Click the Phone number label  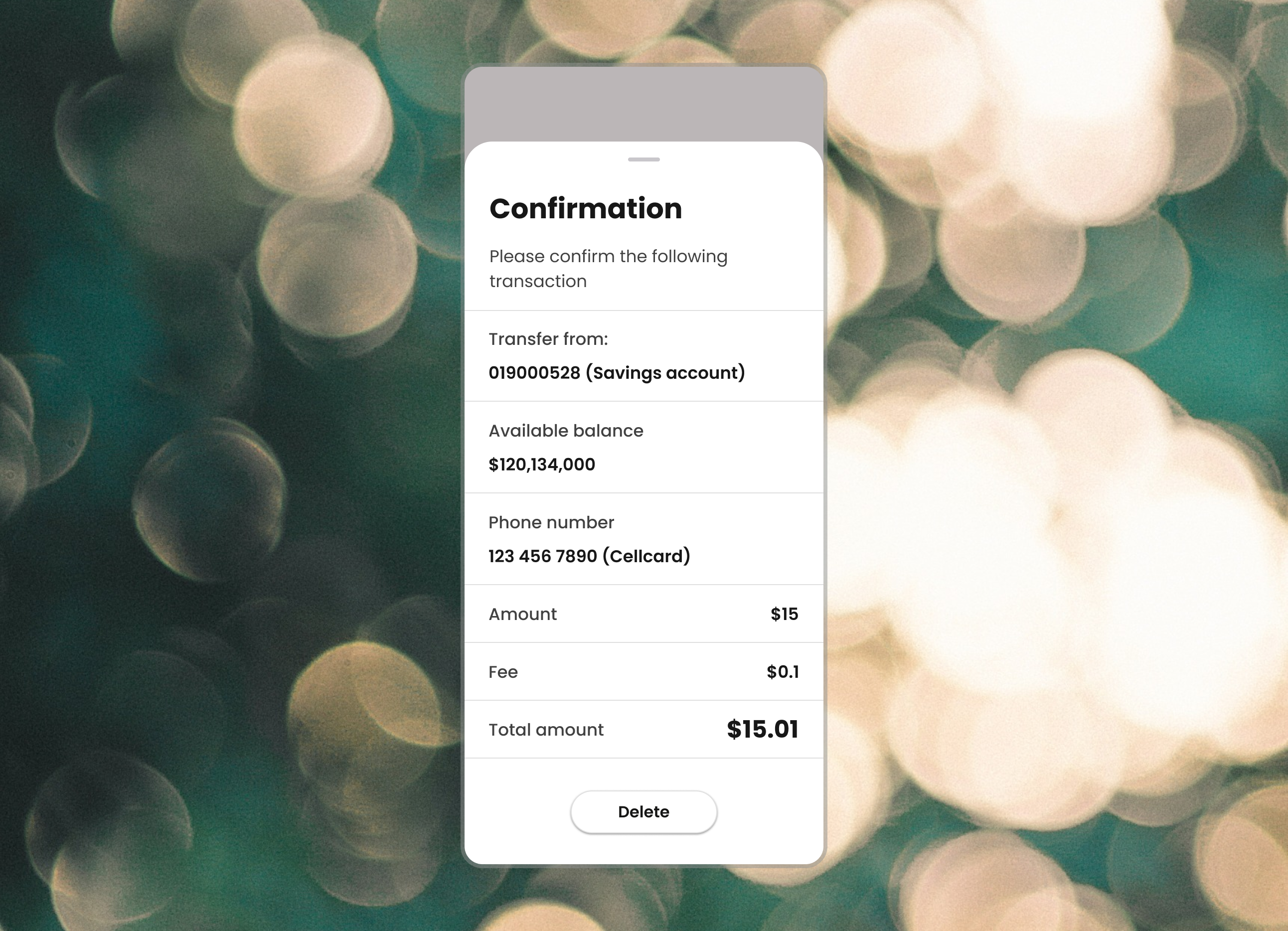tap(551, 522)
